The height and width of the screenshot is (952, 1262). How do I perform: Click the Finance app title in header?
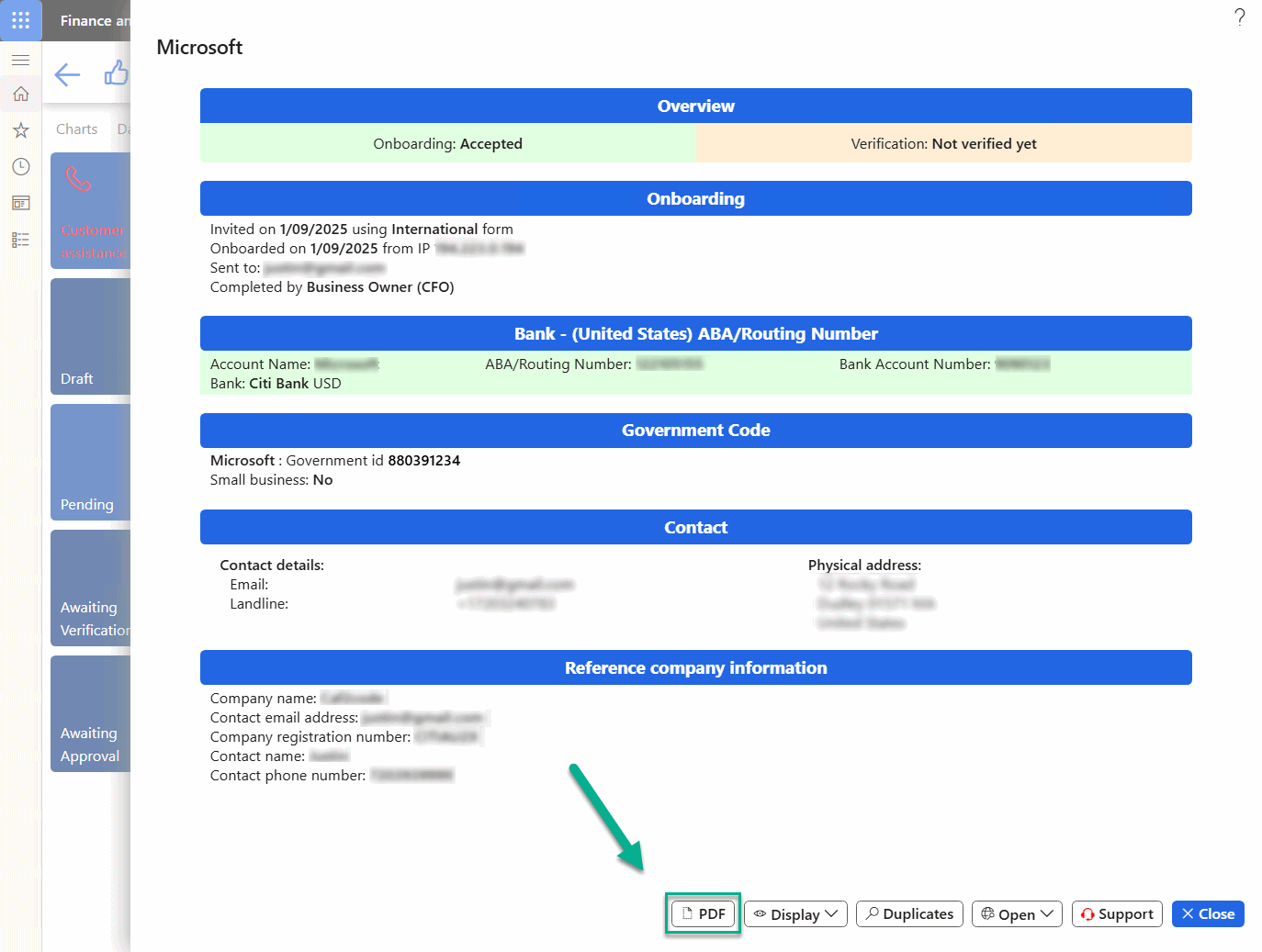click(x=95, y=20)
